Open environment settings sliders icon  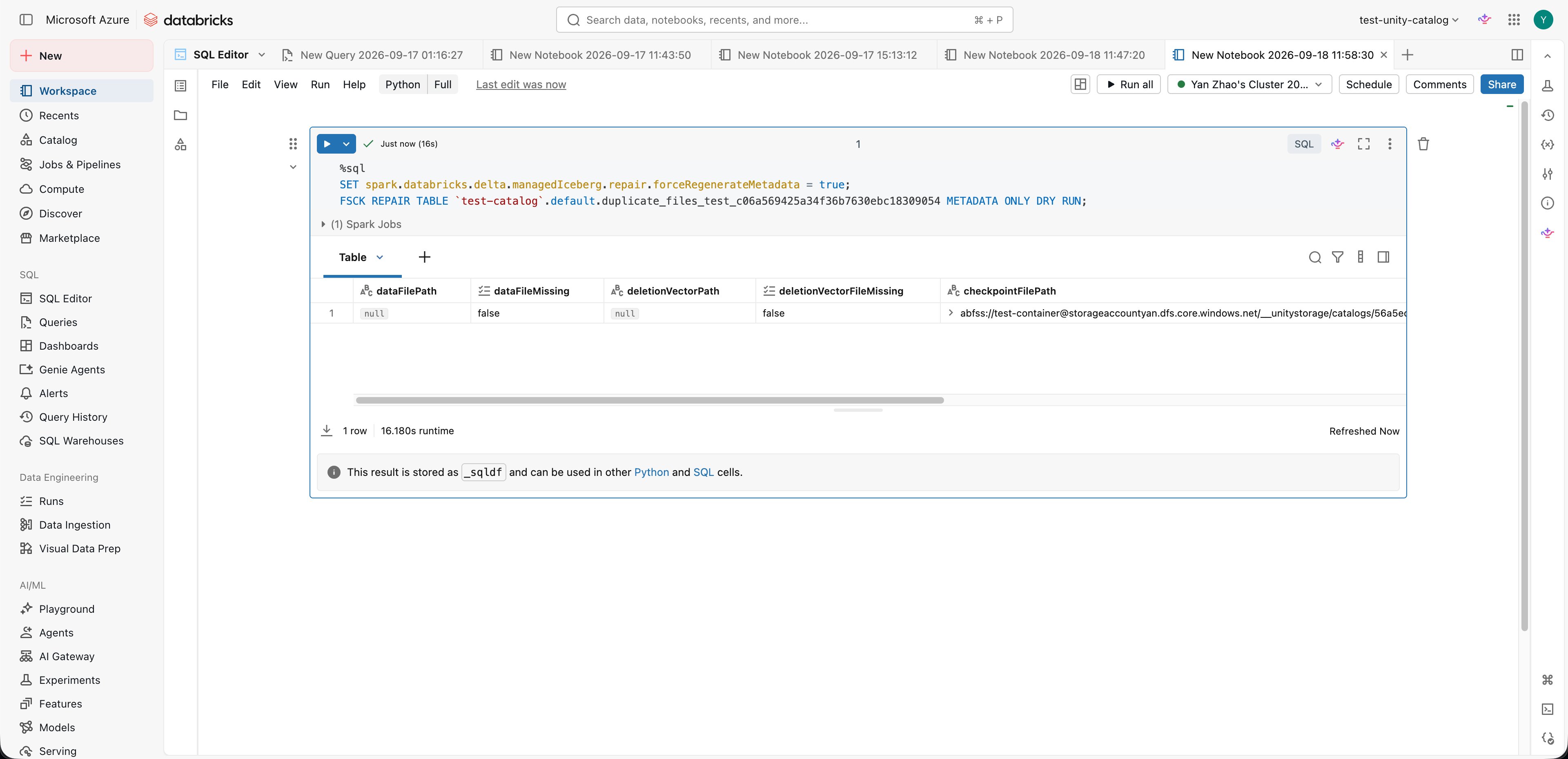1547,174
